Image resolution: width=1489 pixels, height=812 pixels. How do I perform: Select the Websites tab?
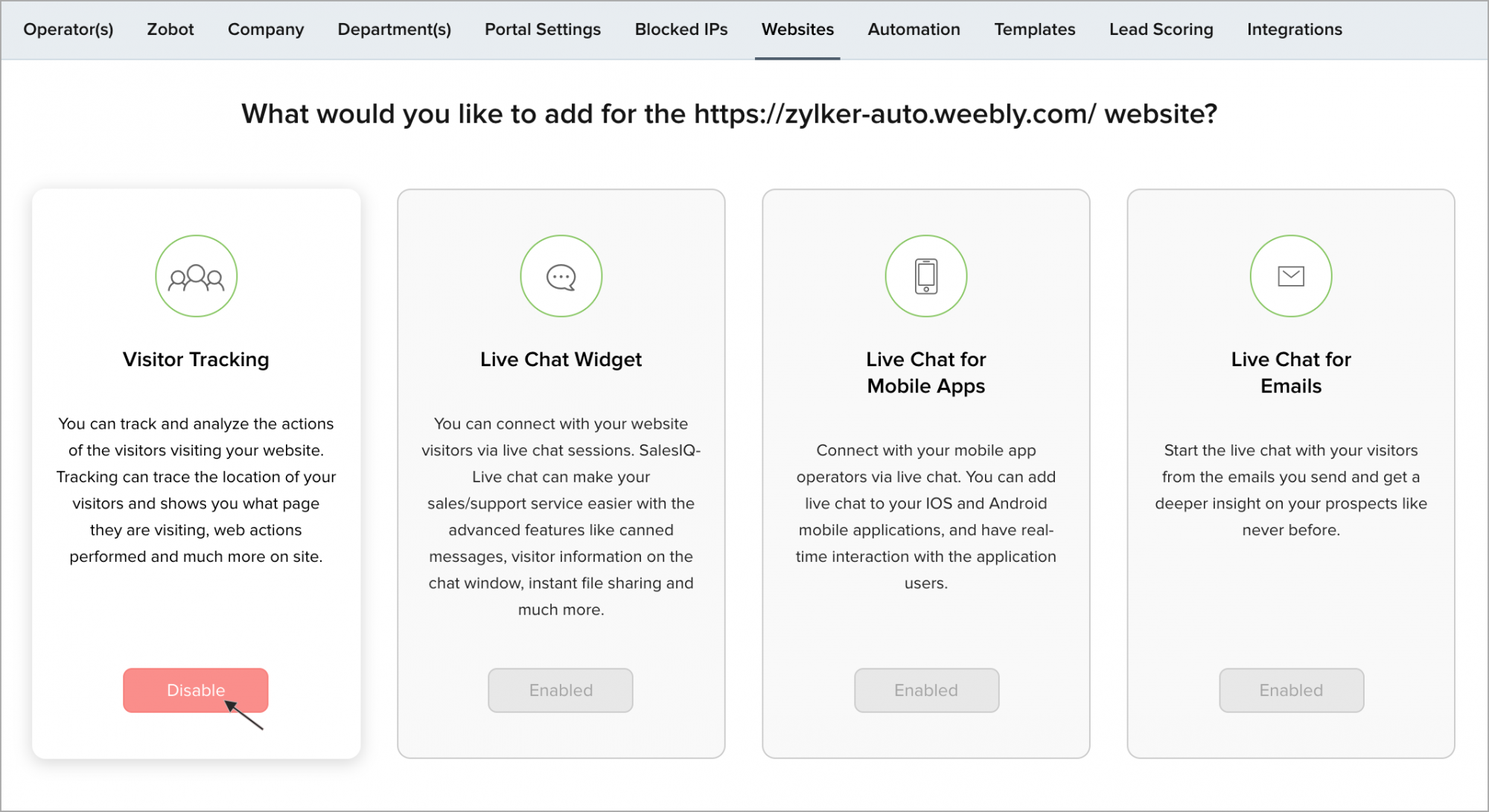[x=797, y=29]
